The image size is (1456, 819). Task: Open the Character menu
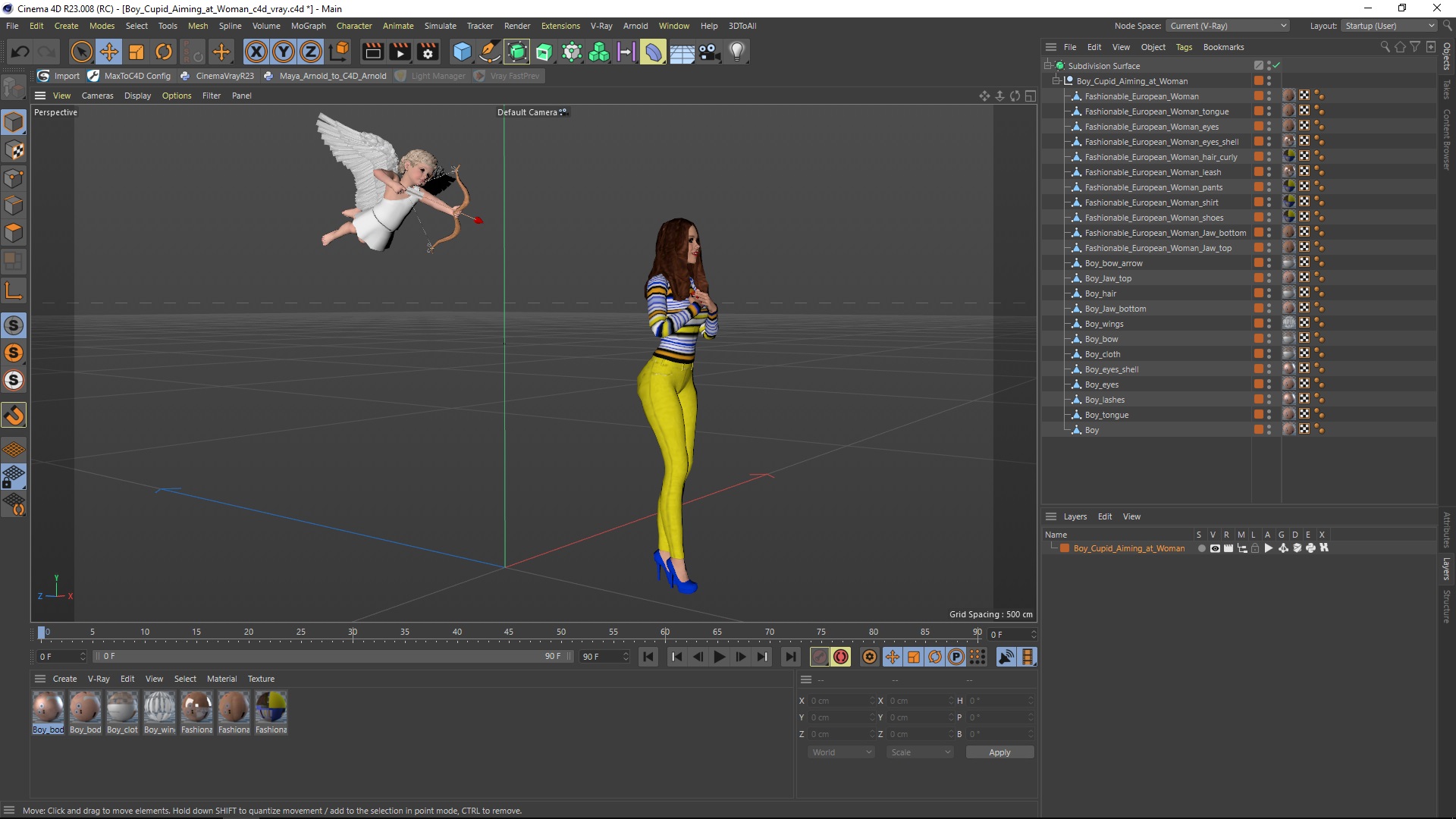pyautogui.click(x=354, y=26)
